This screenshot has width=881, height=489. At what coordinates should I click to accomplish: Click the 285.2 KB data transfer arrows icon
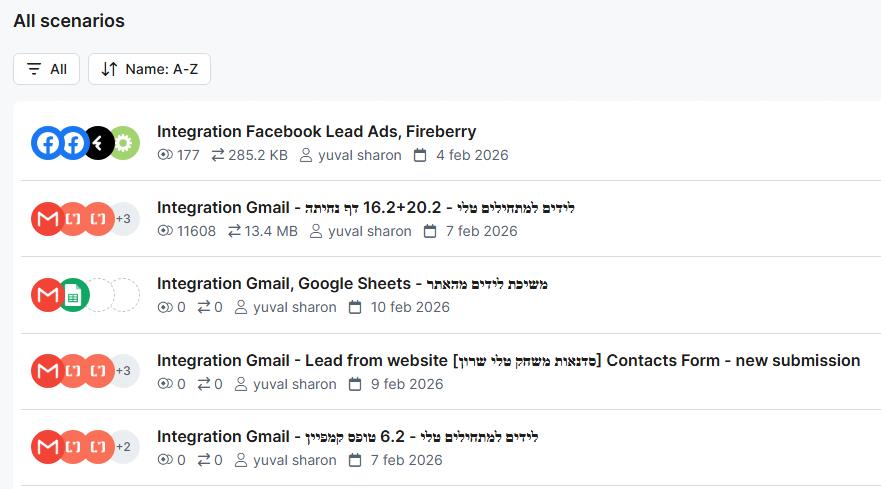pyautogui.click(x=218, y=155)
